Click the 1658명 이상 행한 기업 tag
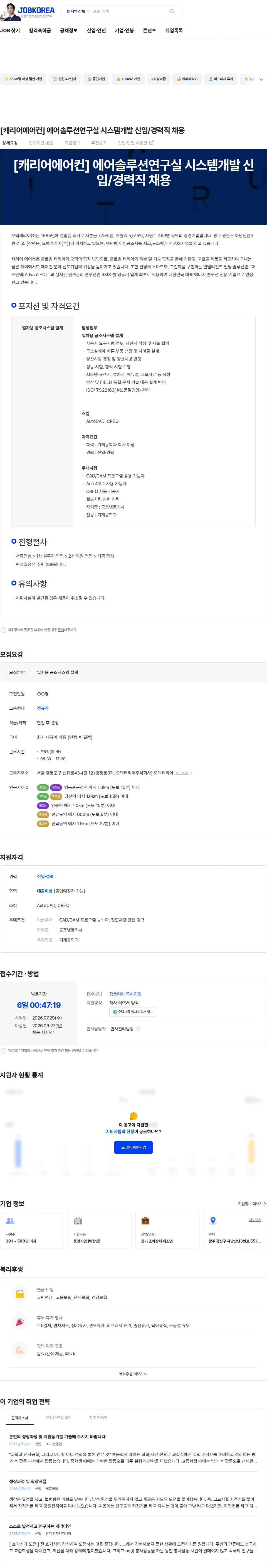Screen dimensions: 267x1568 [23, 79]
